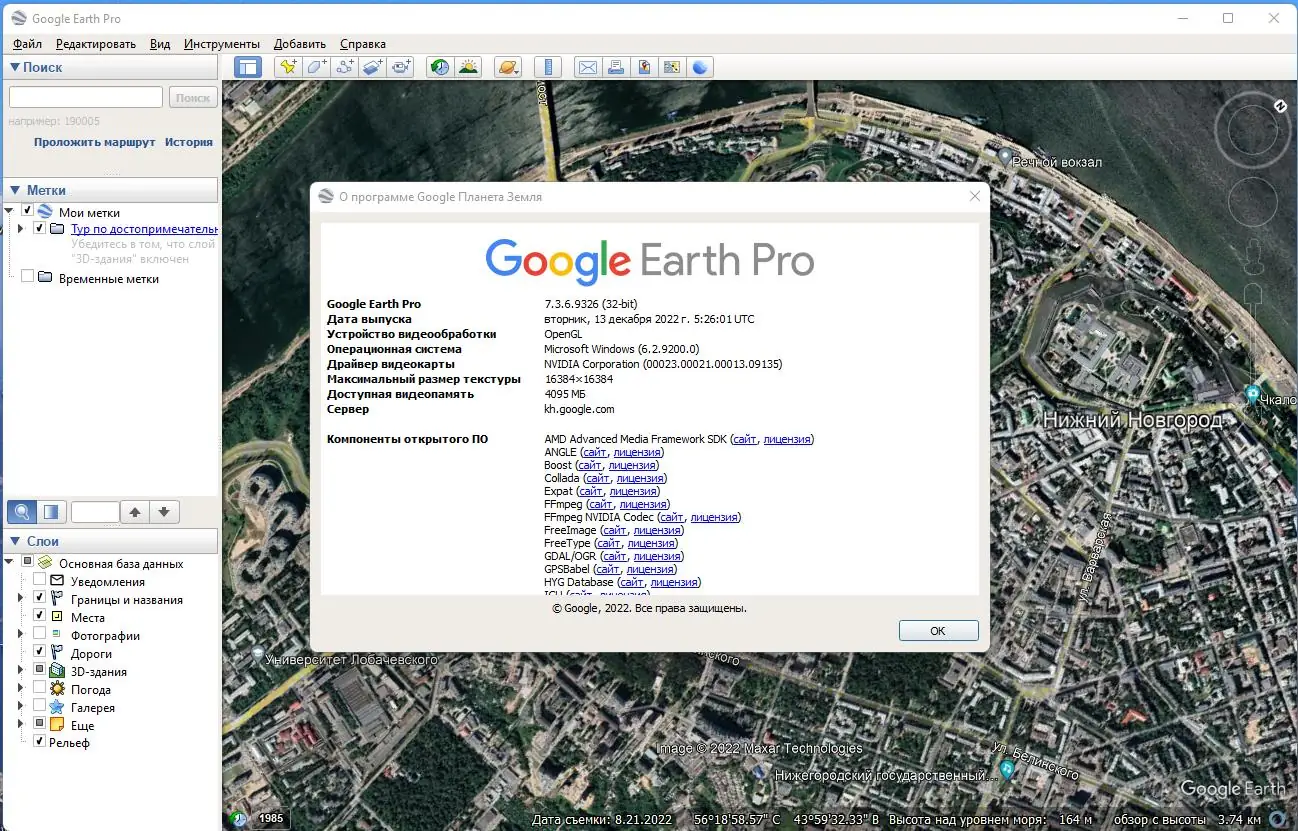Open the Ruler measurement tool
1298x831 pixels.
(548, 67)
